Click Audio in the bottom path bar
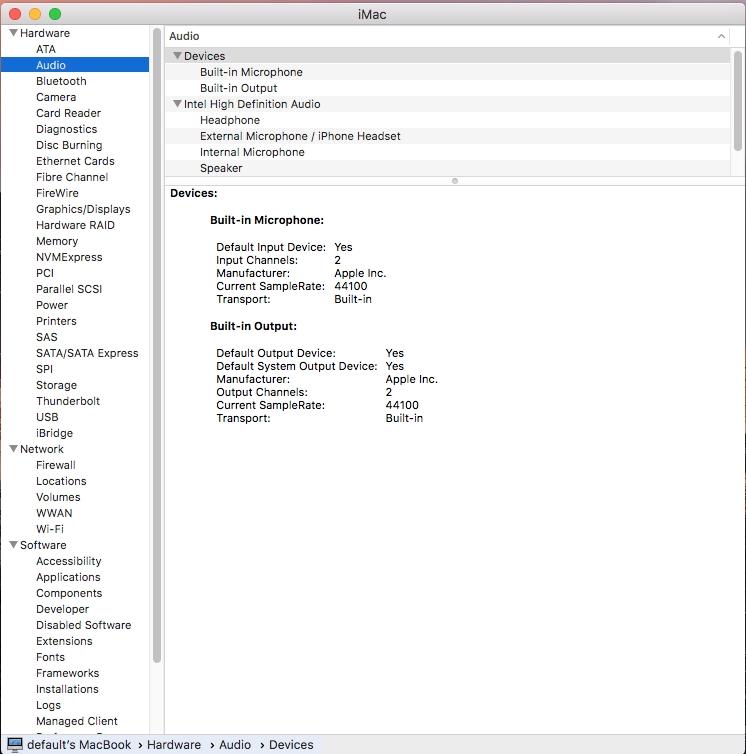Image resolution: width=746 pixels, height=754 pixels. [235, 745]
